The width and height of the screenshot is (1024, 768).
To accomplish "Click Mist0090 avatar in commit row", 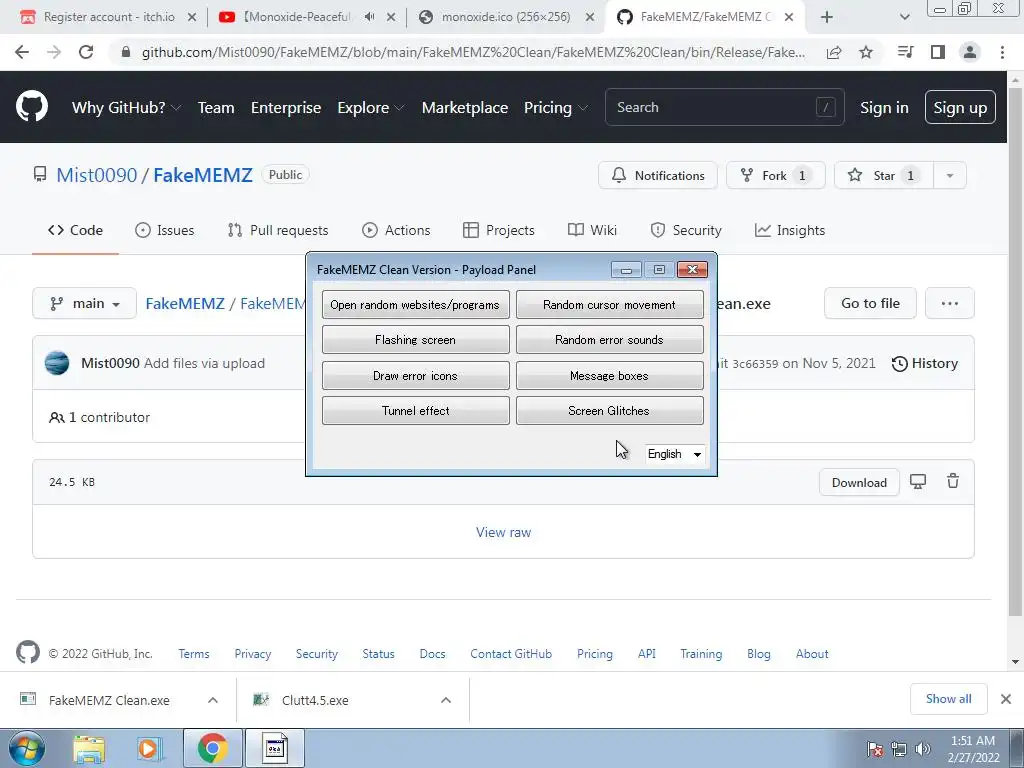I will coord(57,363).
